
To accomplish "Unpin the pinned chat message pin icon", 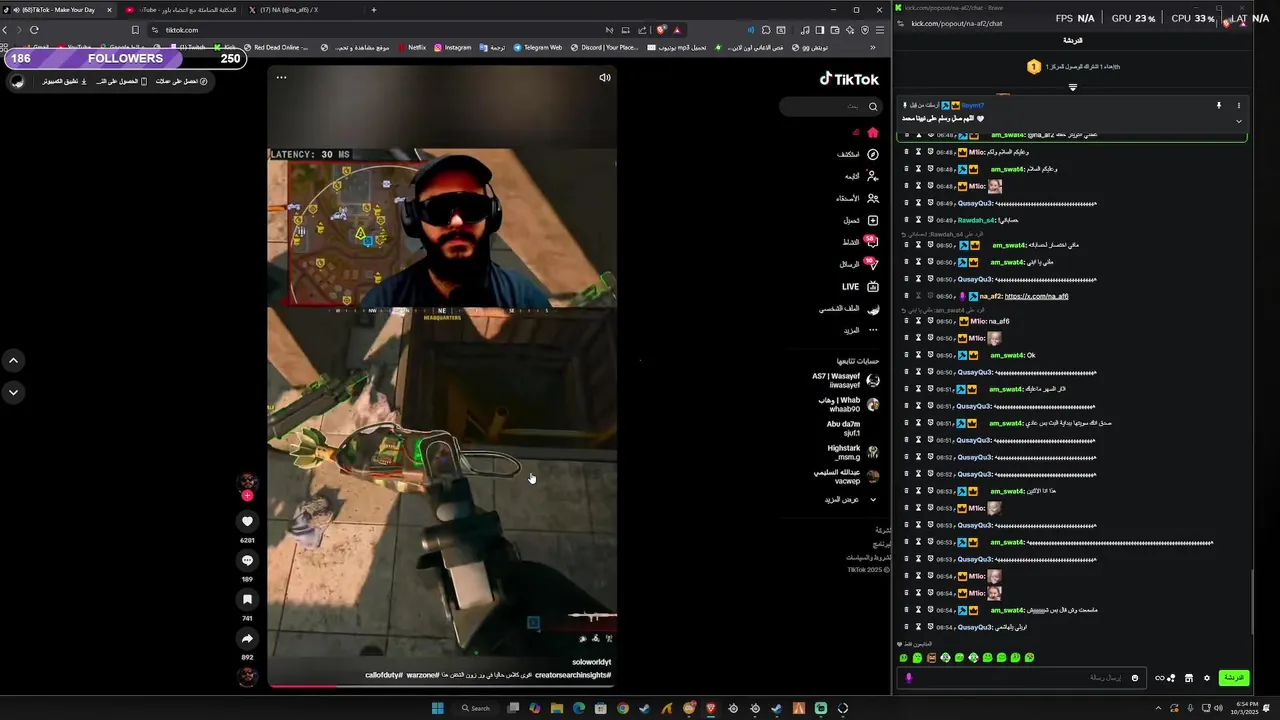I will (x=1219, y=105).
